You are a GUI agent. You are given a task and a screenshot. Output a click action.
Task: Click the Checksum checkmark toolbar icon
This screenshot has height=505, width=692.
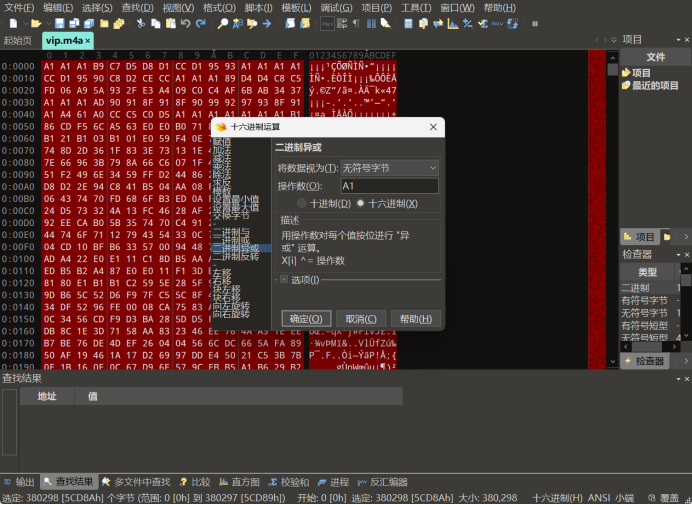[x=482, y=23]
